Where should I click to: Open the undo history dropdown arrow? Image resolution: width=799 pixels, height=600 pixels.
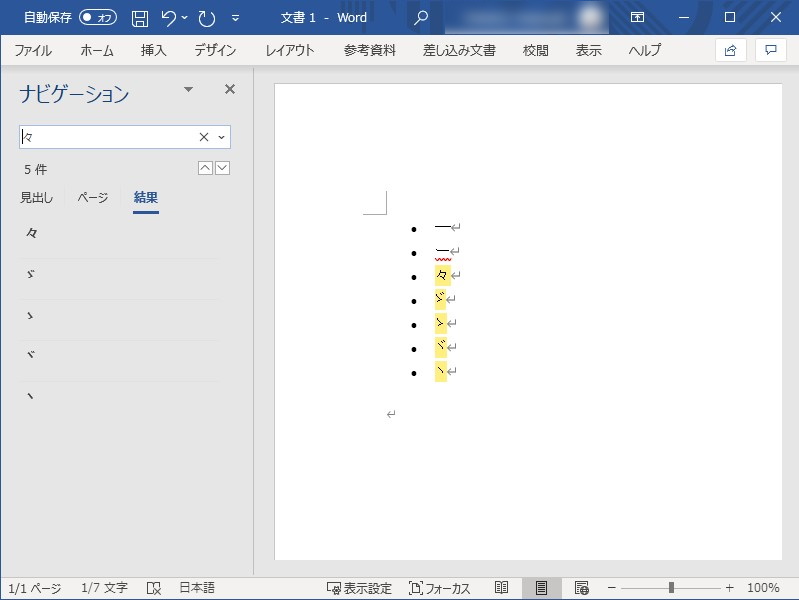point(184,18)
